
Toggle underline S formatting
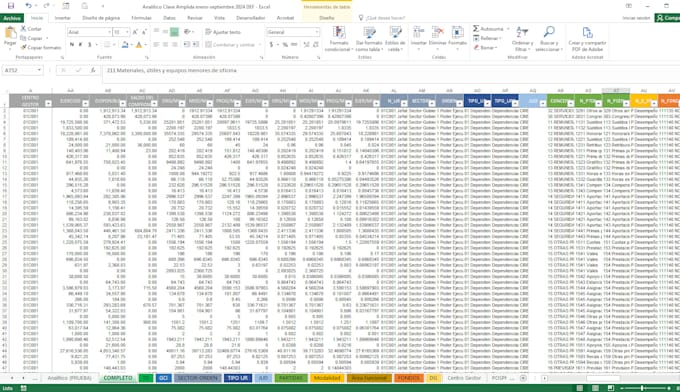coord(90,44)
